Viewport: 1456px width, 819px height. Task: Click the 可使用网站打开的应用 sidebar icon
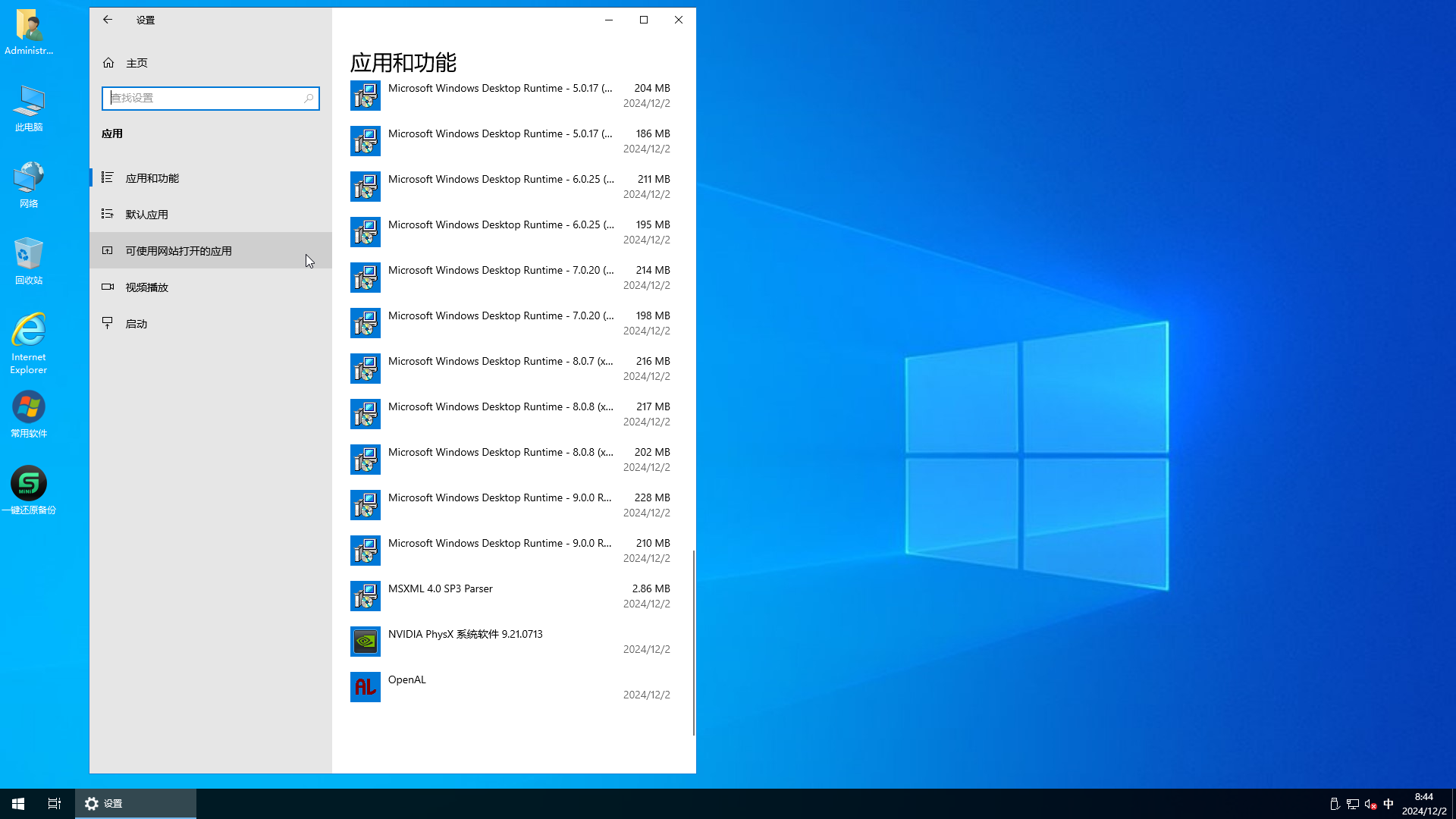point(108,250)
